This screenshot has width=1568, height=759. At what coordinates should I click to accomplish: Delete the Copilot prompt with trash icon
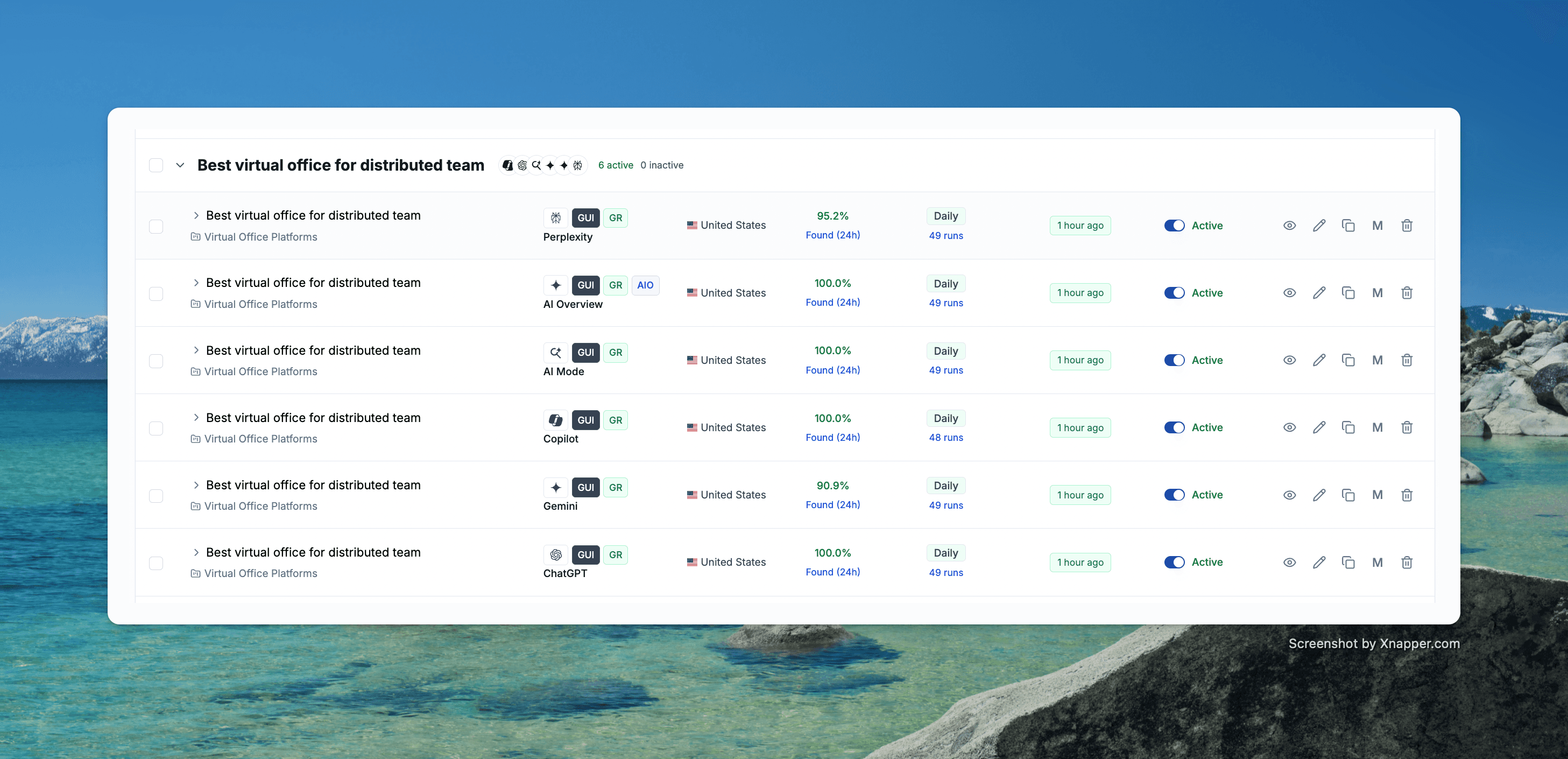(1407, 427)
